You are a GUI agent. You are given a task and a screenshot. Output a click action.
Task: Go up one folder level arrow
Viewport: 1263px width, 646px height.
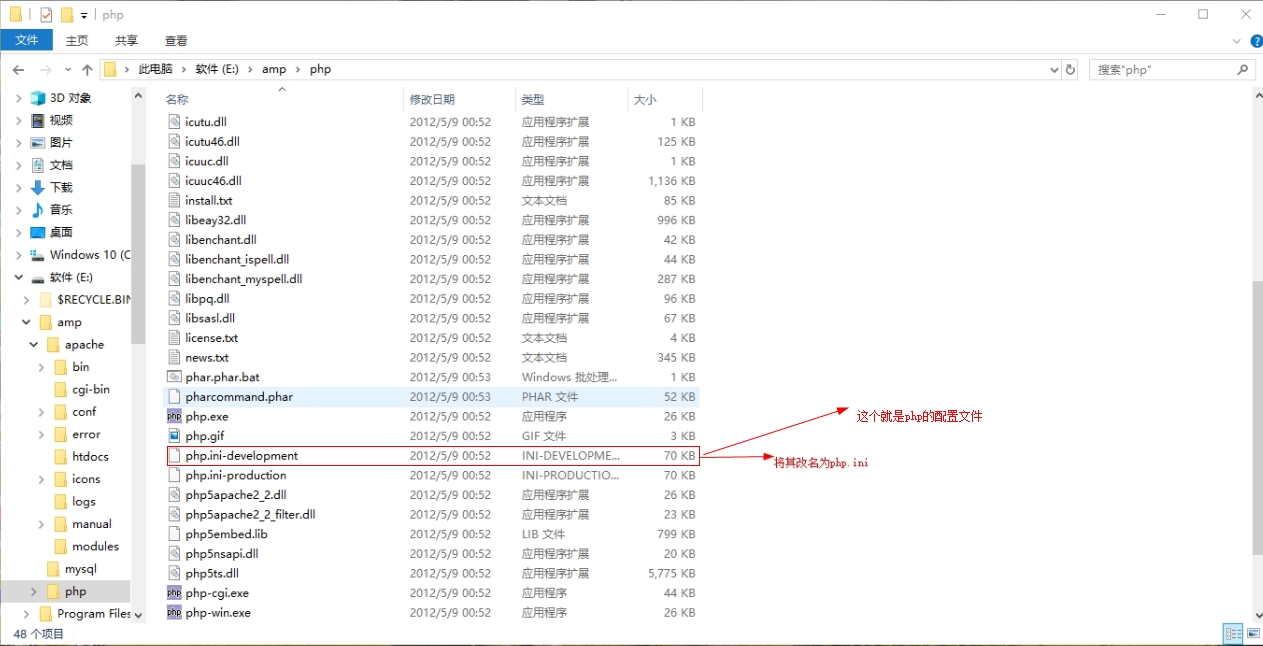point(87,70)
